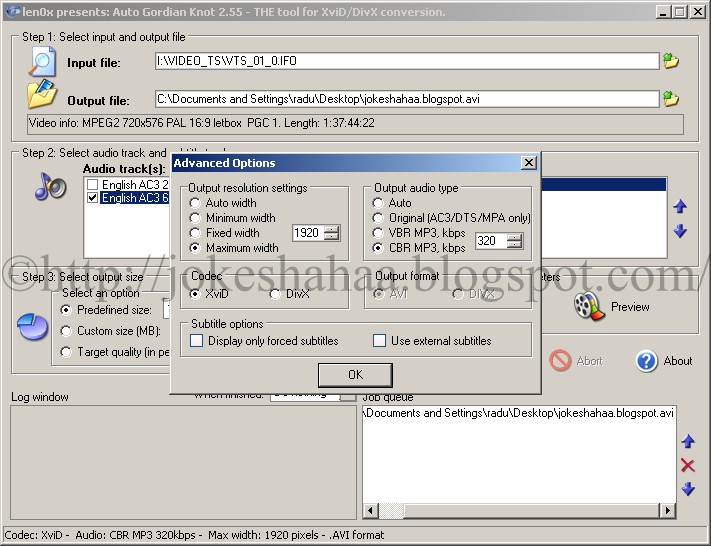
Task: Select Fixed width resolution option
Action: coord(195,233)
